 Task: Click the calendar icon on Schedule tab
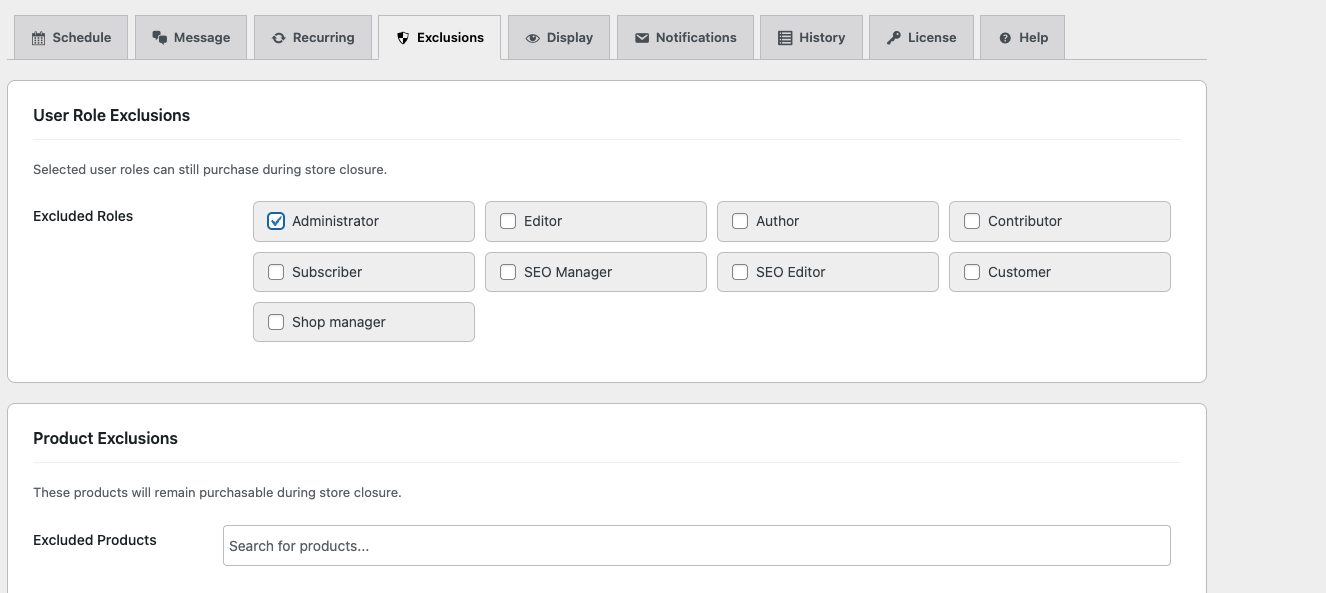pyautogui.click(x=39, y=38)
